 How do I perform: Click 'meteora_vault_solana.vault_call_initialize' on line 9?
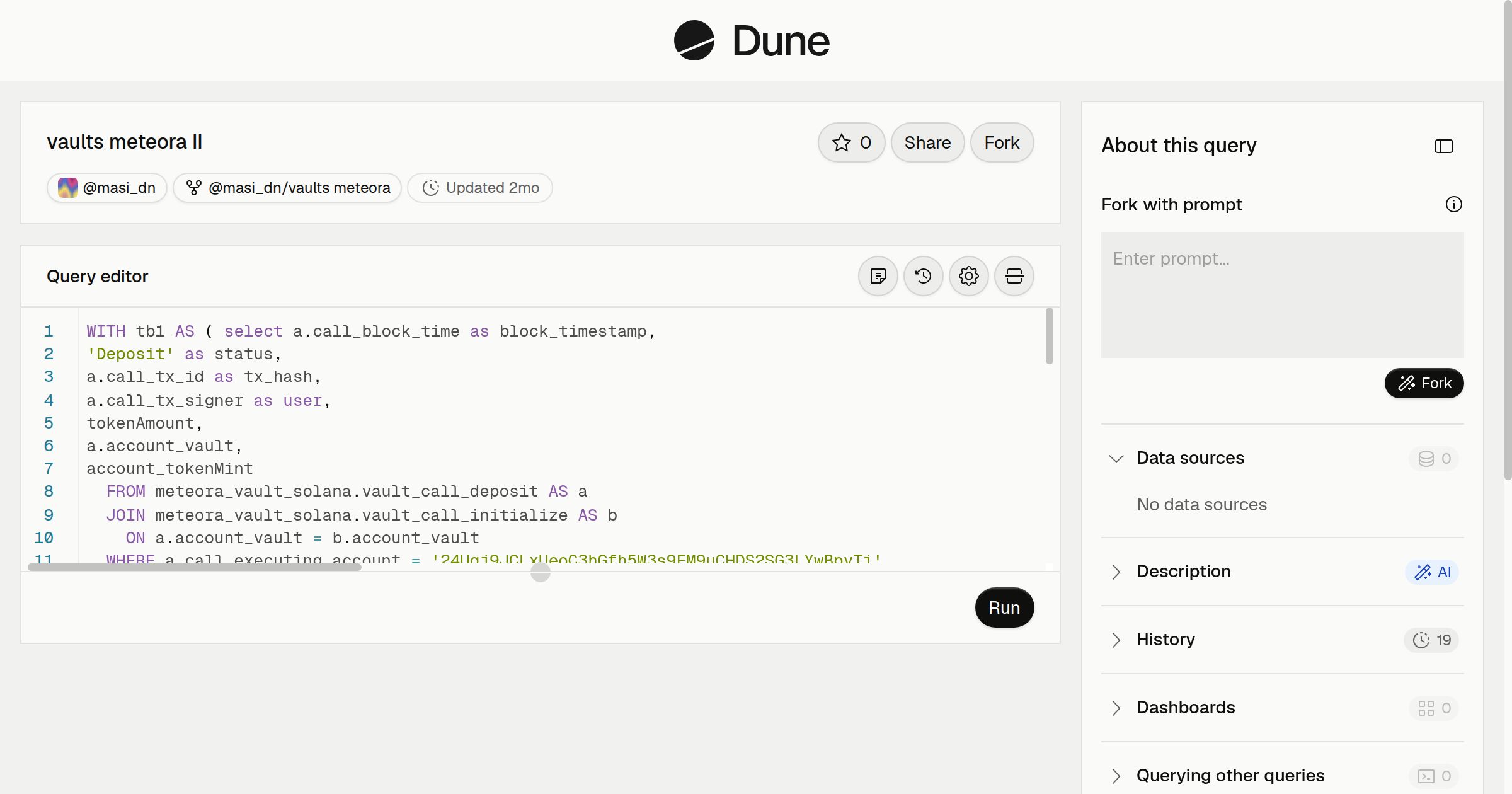tap(362, 515)
